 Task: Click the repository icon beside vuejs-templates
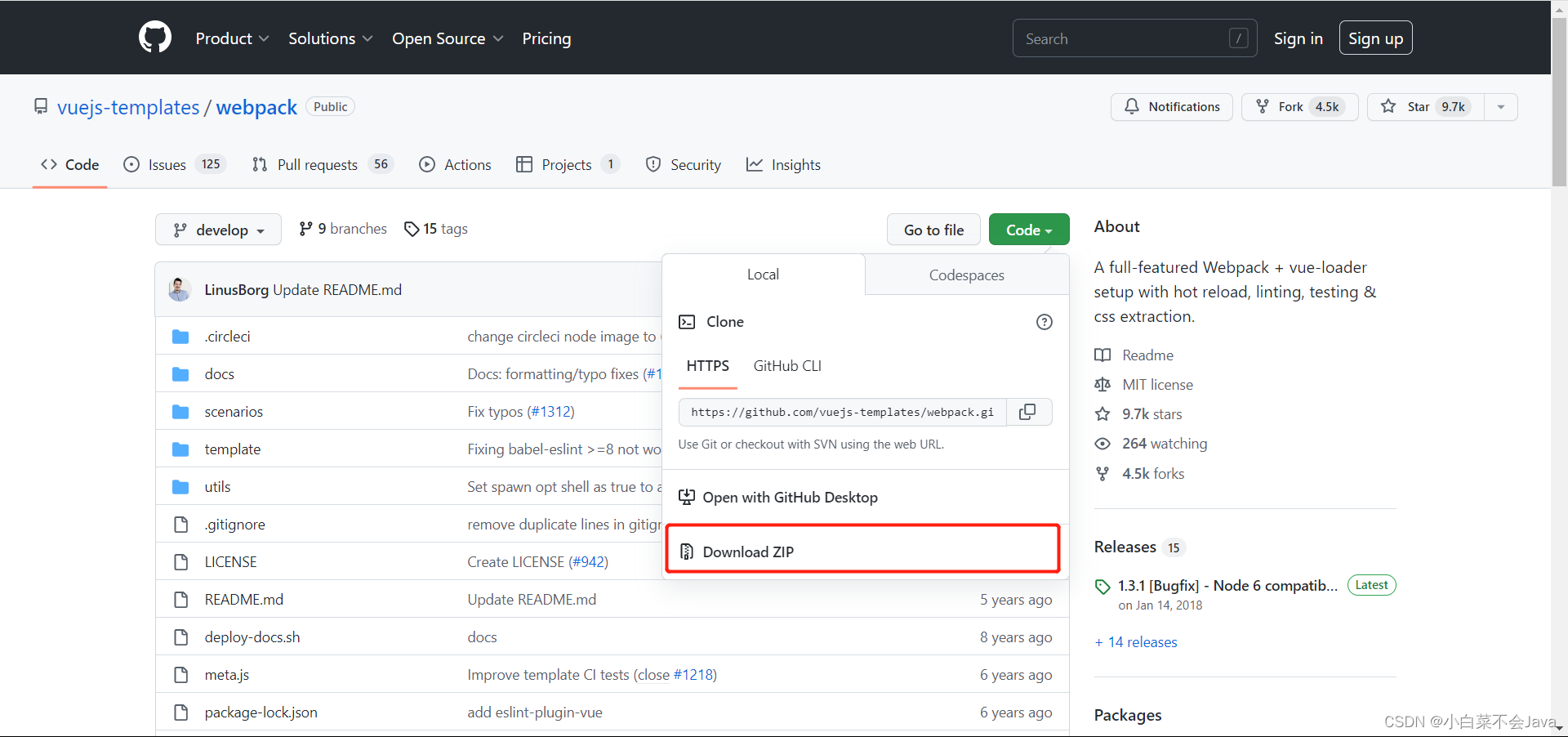41,107
